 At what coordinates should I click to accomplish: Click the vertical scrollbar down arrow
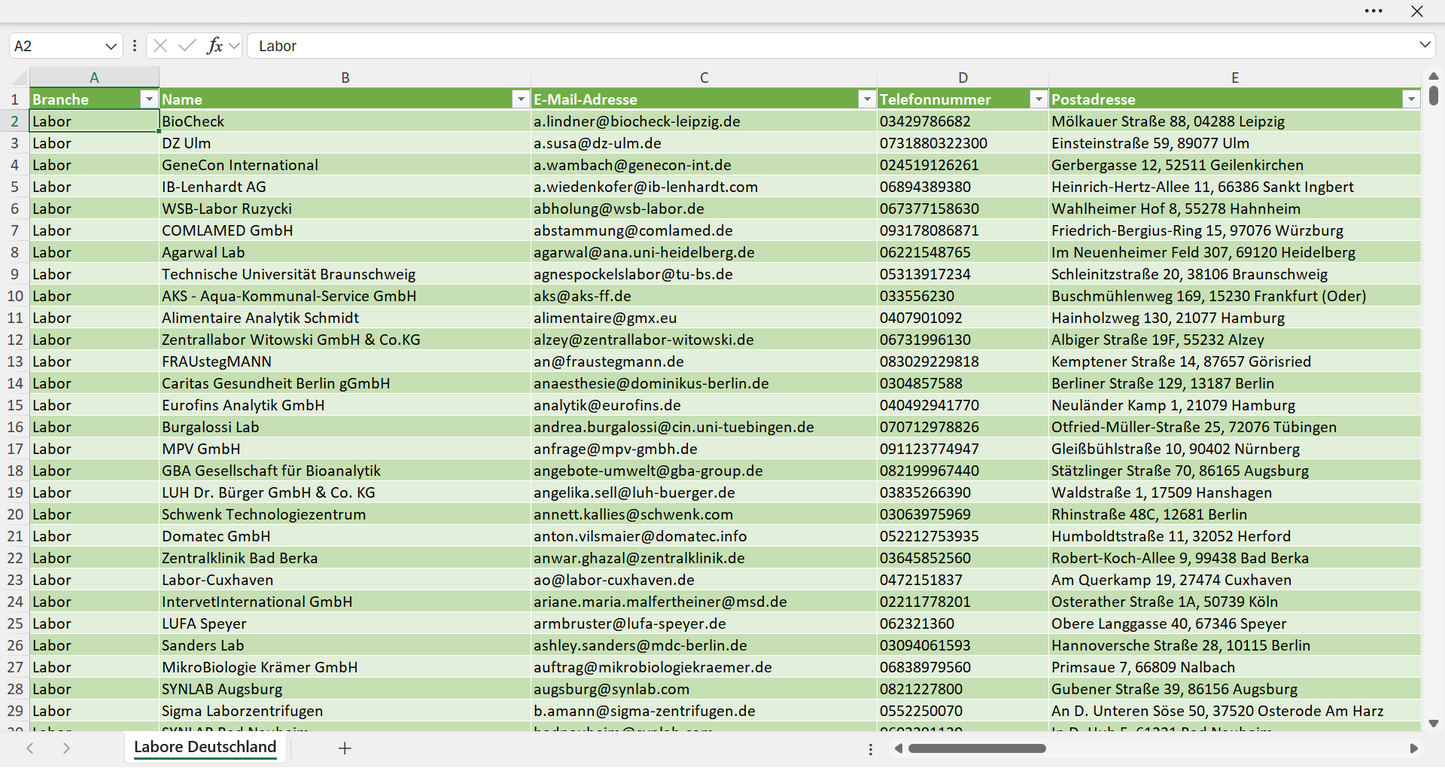[1433, 723]
